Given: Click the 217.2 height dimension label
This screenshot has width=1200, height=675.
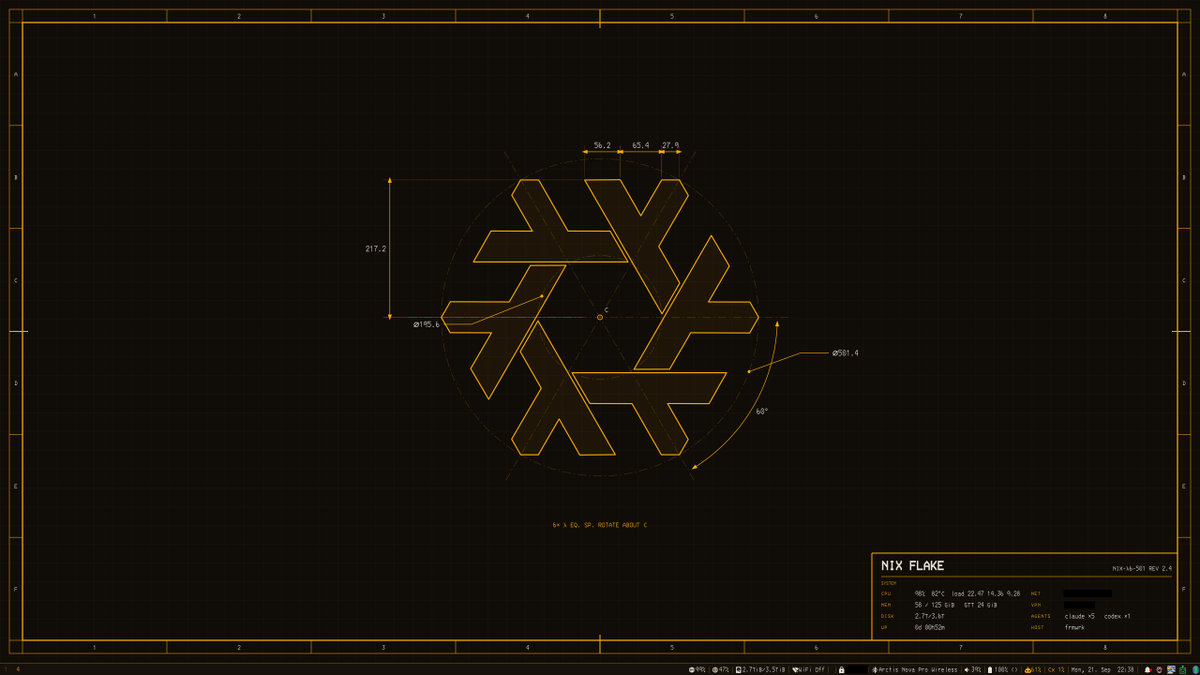Looking at the screenshot, I should (x=376, y=249).
